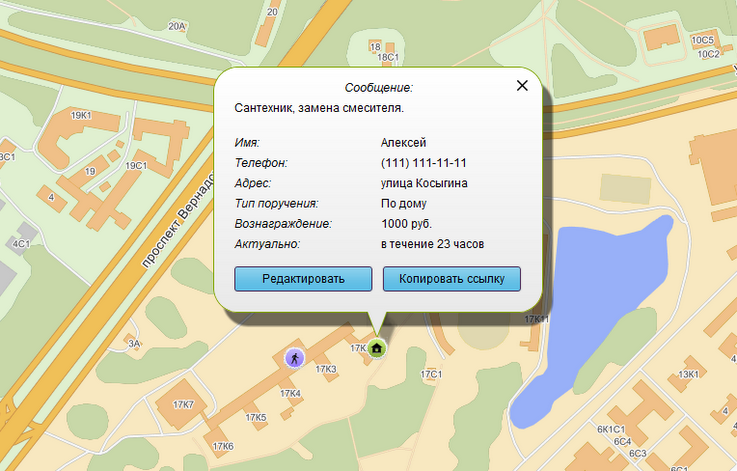Click building label 6С3 on the map
737x471 pixels.
[638, 454]
